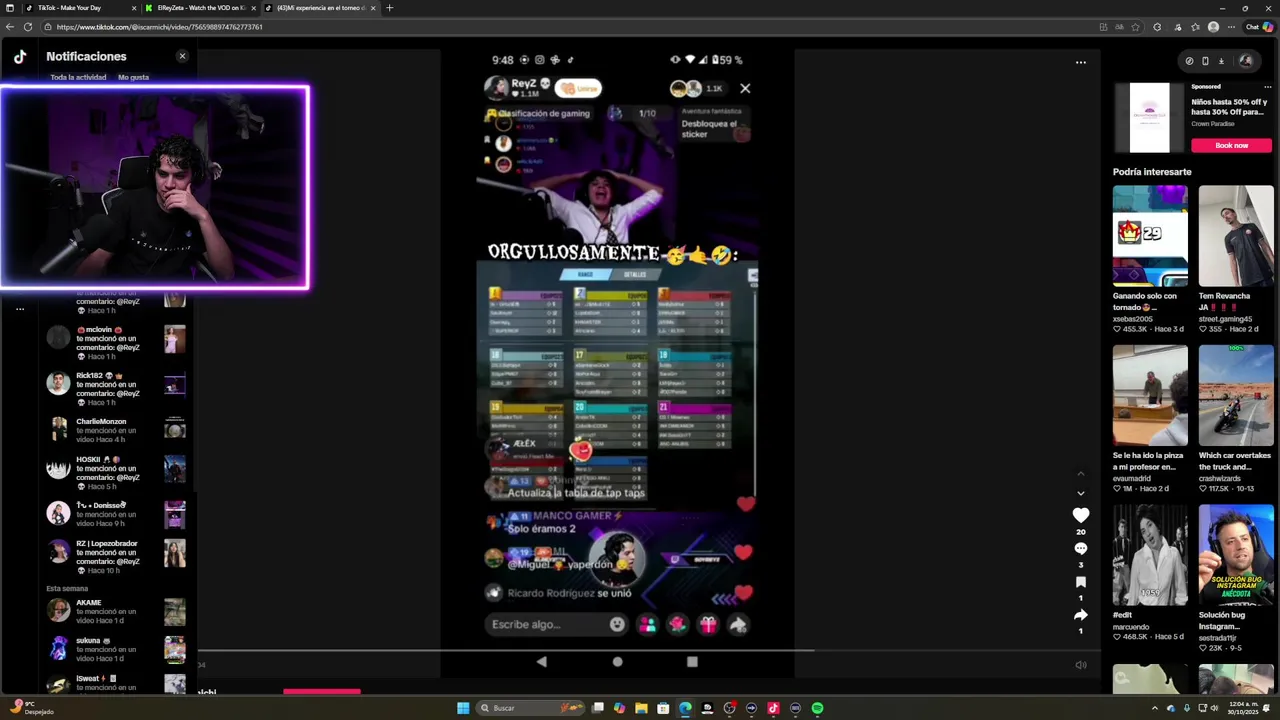Switch to 'TikTok - Make Your Day' browser tab
Screen dimensions: 1280x720
click(x=80, y=8)
